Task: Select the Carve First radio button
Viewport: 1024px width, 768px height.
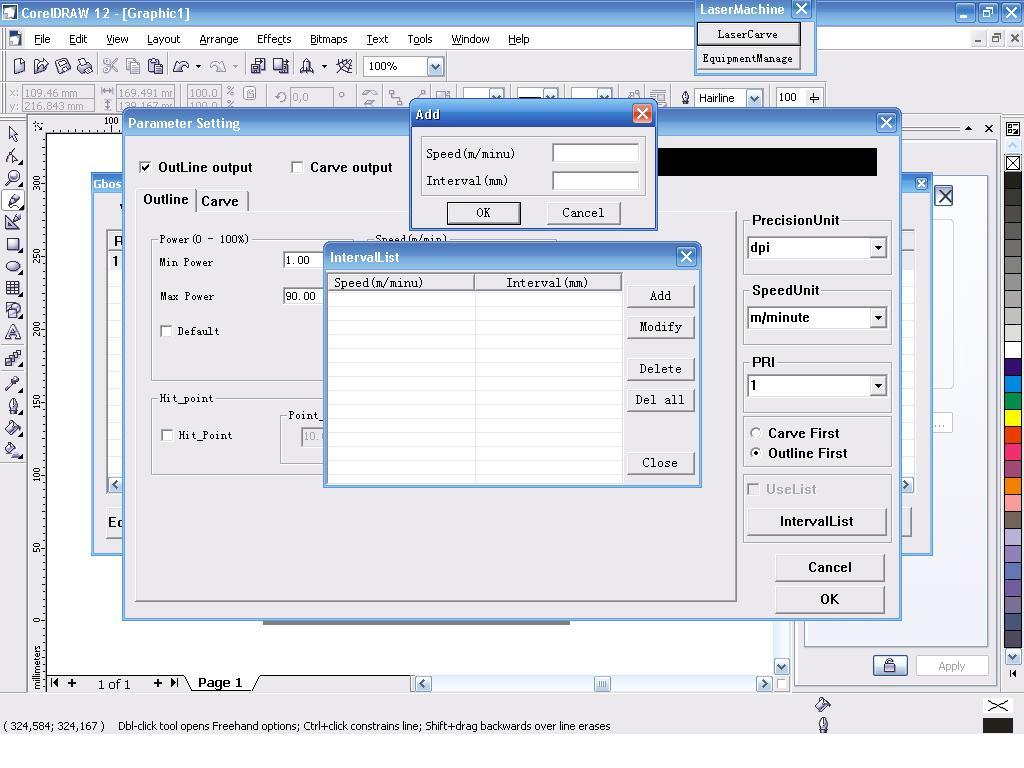Action: click(755, 433)
